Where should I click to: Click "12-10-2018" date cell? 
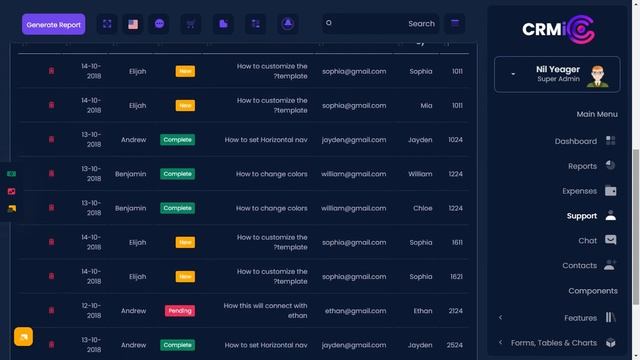[x=91, y=311]
